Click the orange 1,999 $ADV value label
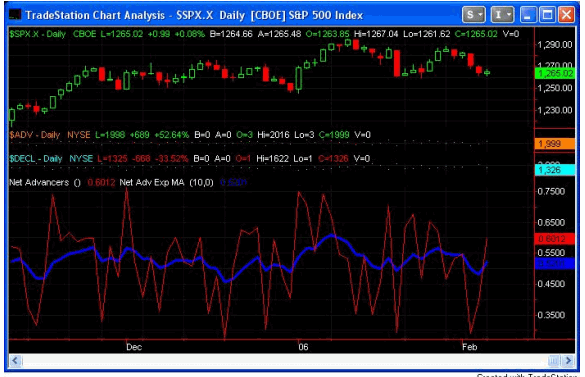 [x=555, y=144]
